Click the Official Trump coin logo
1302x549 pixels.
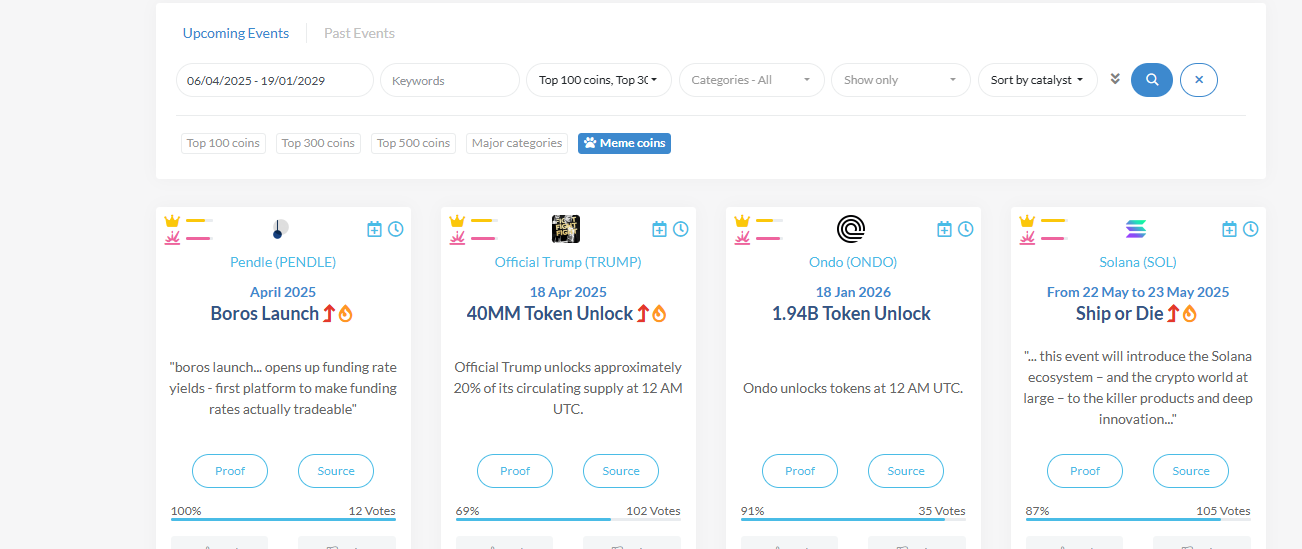566,229
